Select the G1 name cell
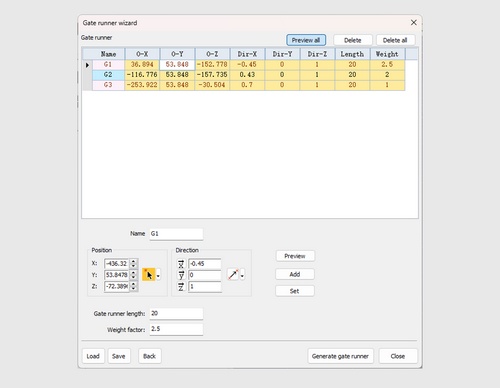This screenshot has height=388, width=500. [108, 65]
